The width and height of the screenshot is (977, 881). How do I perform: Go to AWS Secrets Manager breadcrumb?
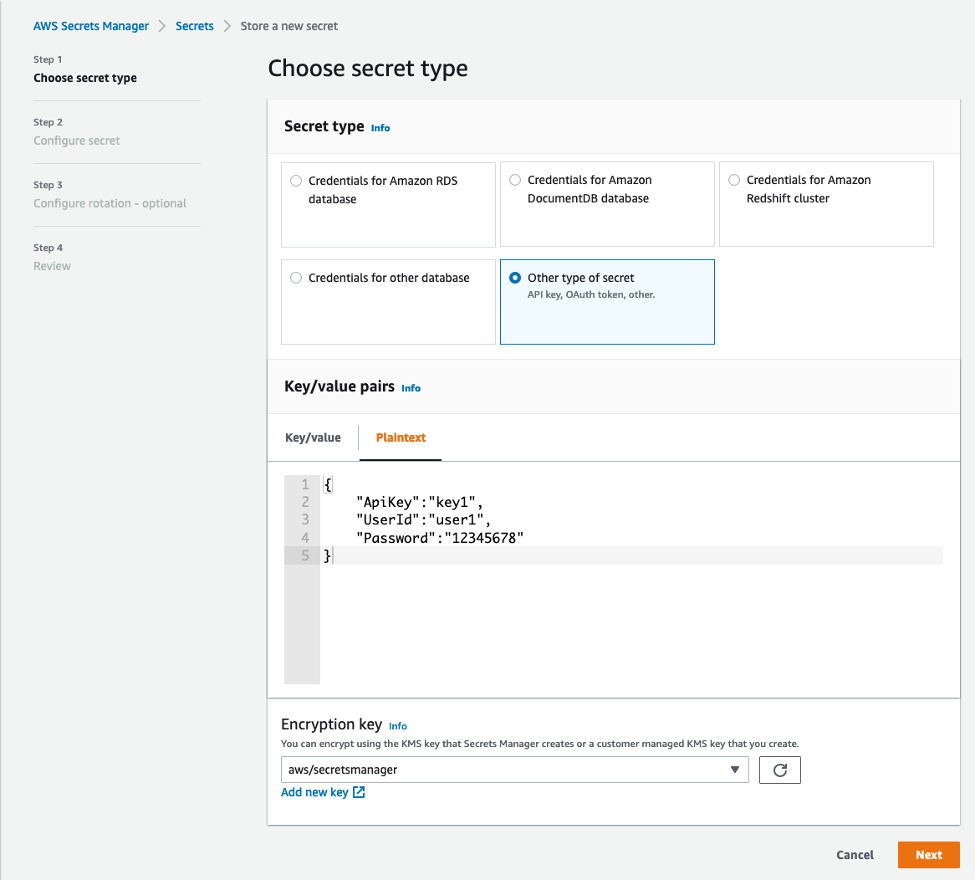[x=91, y=26]
